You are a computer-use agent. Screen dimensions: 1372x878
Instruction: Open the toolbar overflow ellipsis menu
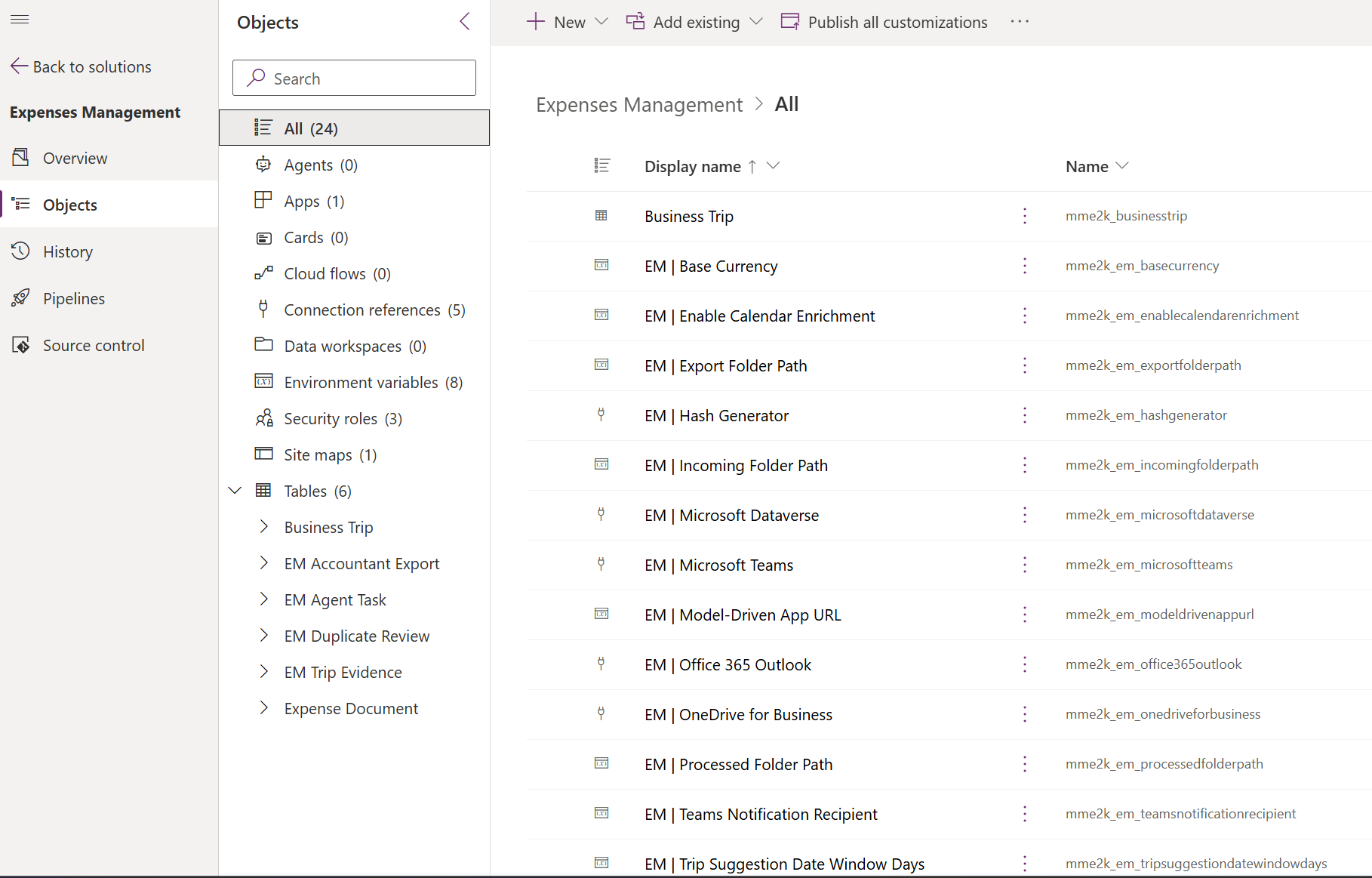[1020, 22]
